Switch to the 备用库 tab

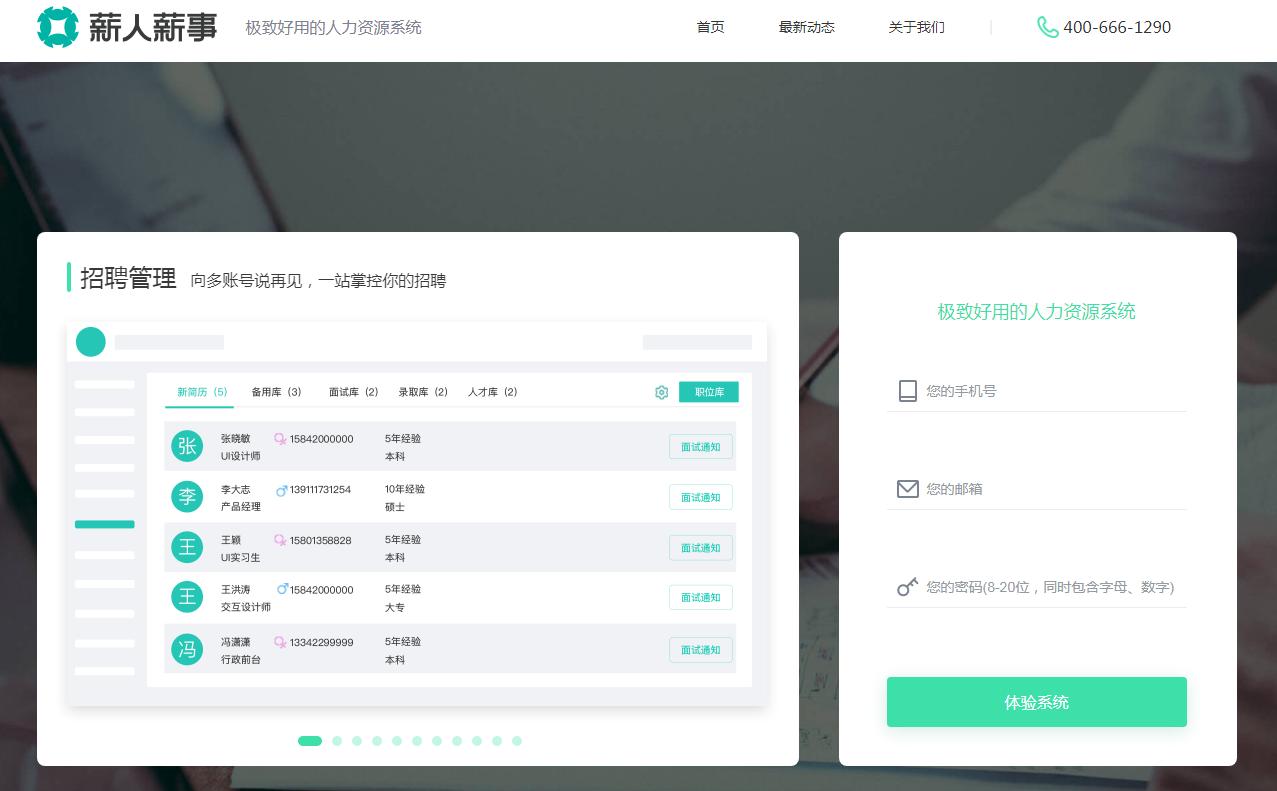[x=276, y=392]
